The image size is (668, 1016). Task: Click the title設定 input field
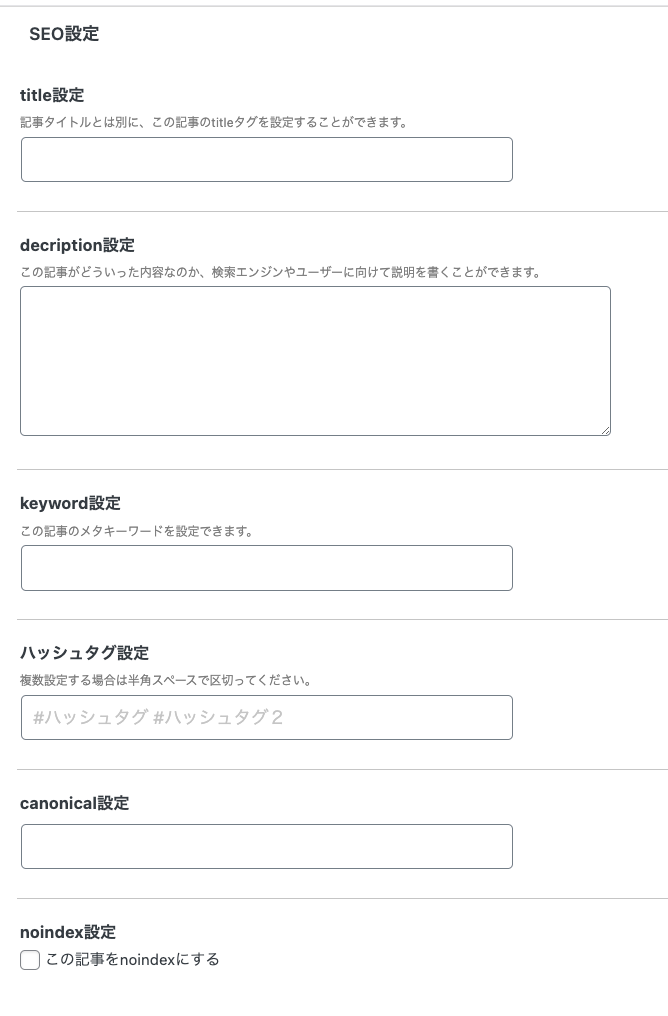pyautogui.click(x=266, y=160)
